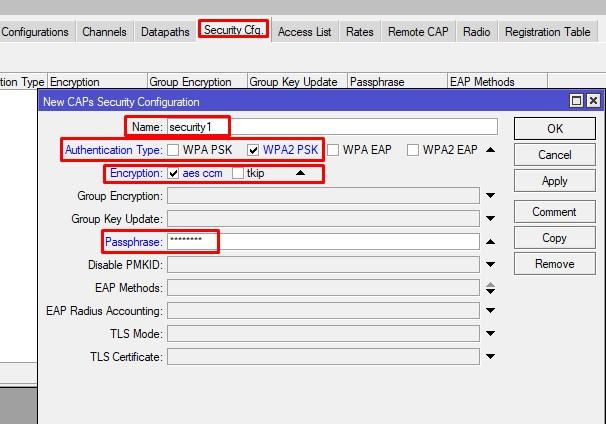Tick the tkip encryption checkbox
606x424 pixels.
[237, 173]
